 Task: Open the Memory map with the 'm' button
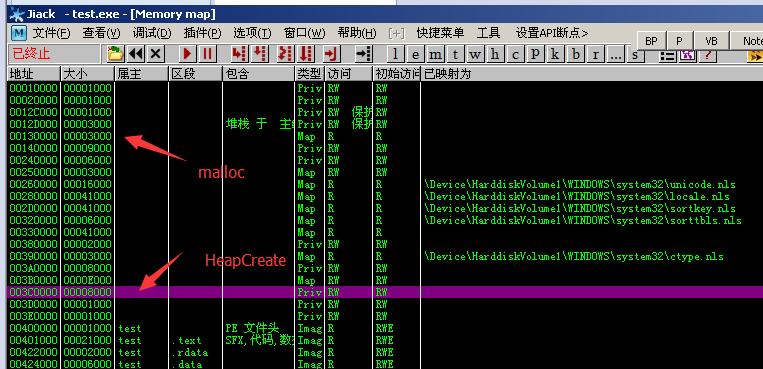point(436,54)
